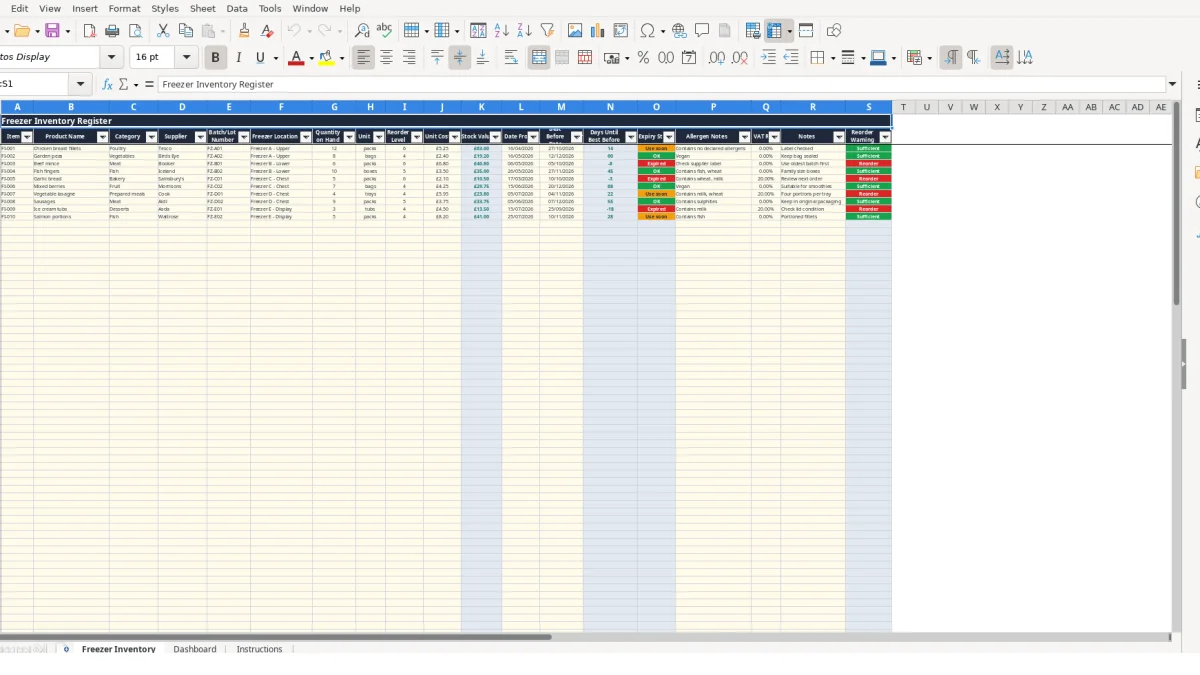Switch to the Dashboard sheet tab

(x=195, y=649)
